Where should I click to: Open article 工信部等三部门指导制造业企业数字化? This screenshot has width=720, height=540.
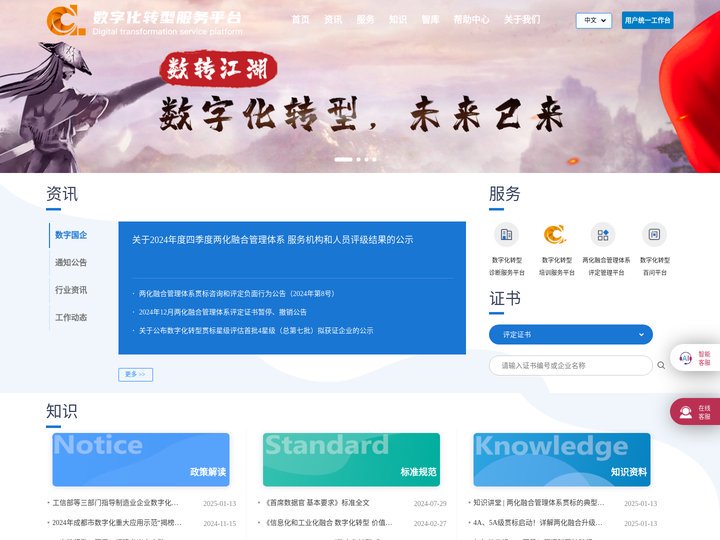pos(115,503)
